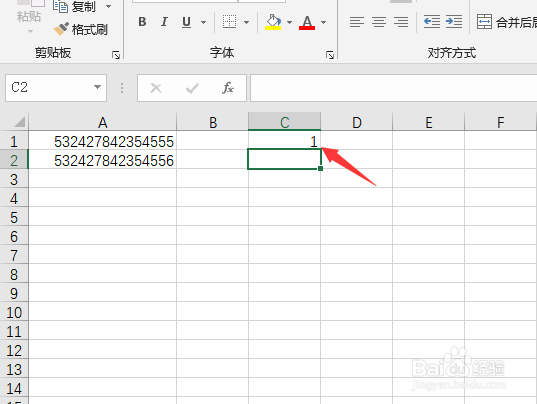This screenshot has height=404, width=537.
Task: Open the Name Box dropdown arrow
Action: (98, 87)
